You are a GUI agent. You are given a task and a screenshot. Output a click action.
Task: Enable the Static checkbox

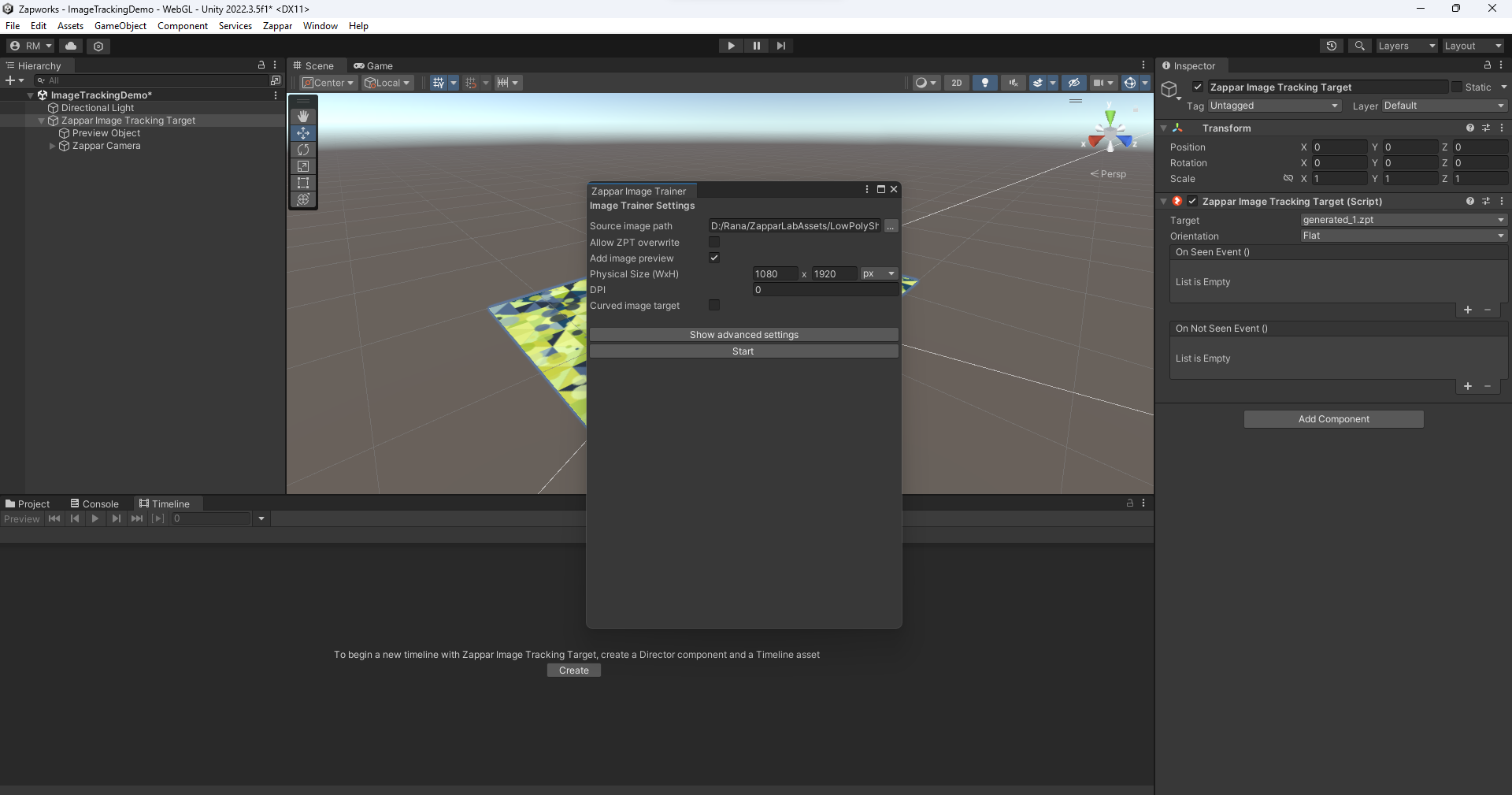1457,87
